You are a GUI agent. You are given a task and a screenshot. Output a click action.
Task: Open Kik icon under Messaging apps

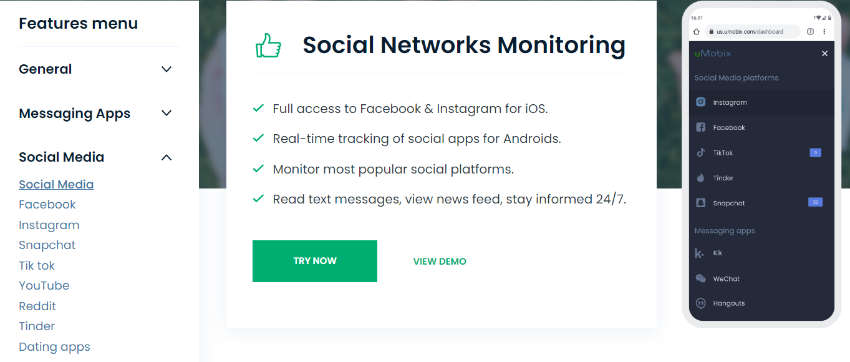(x=700, y=253)
